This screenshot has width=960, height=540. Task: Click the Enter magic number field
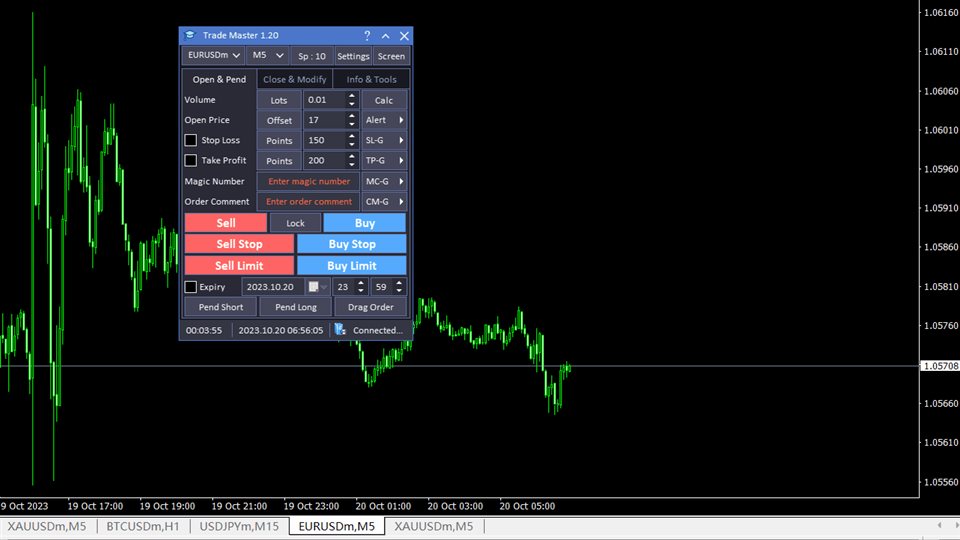pyautogui.click(x=309, y=181)
